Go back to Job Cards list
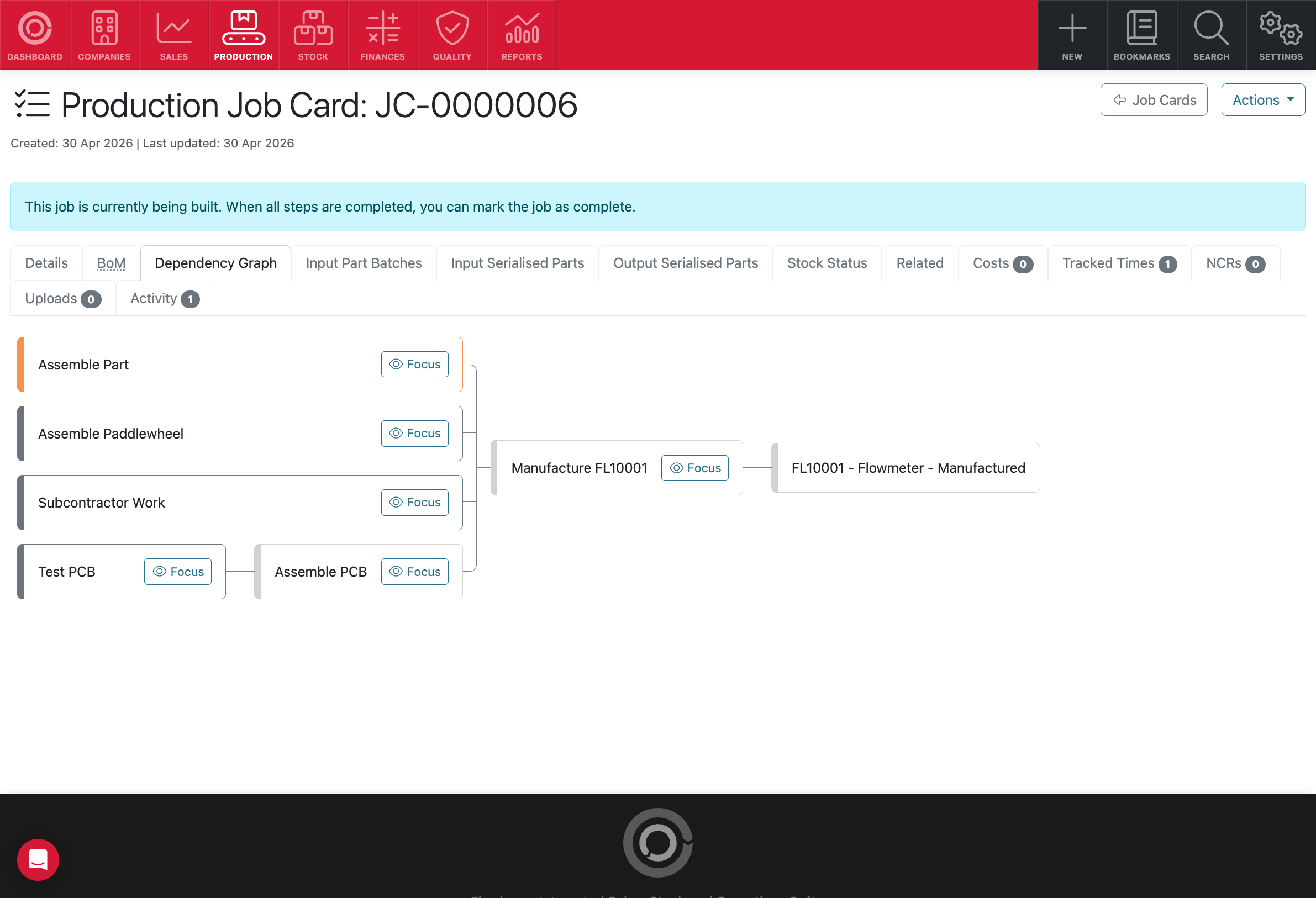The image size is (1316, 898). pos(1154,99)
